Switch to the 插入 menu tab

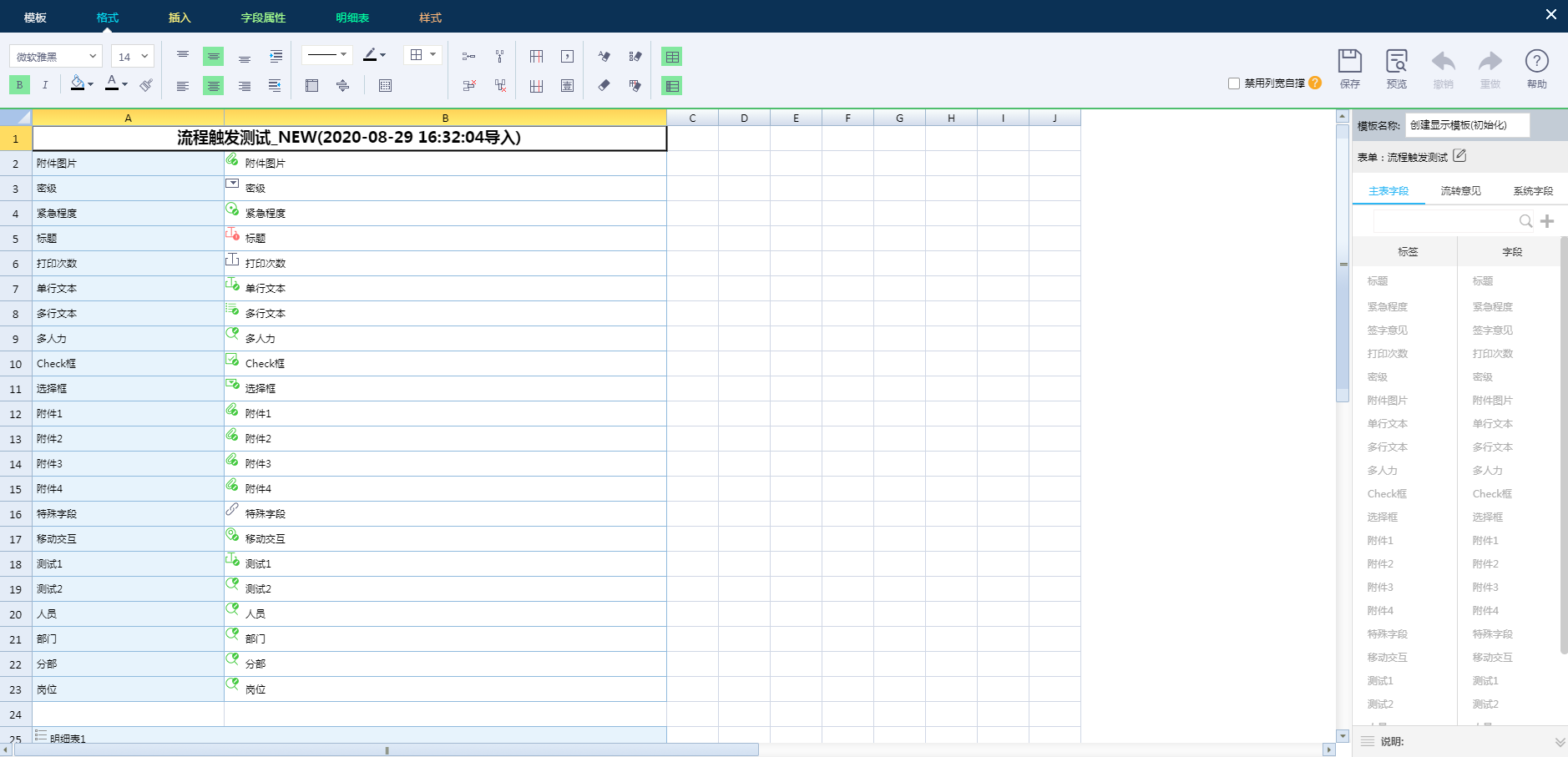(180, 18)
